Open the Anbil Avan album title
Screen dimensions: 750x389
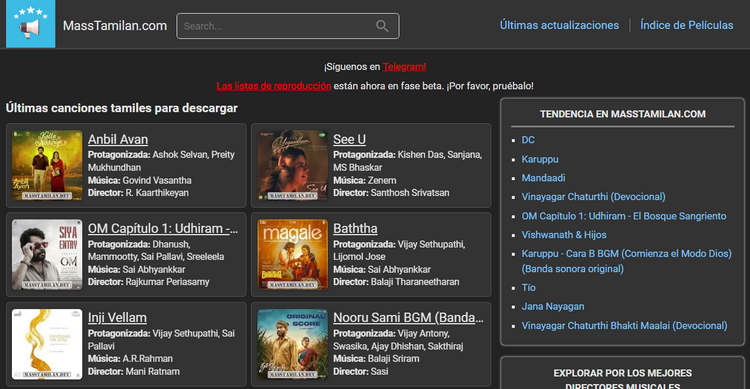(x=118, y=139)
